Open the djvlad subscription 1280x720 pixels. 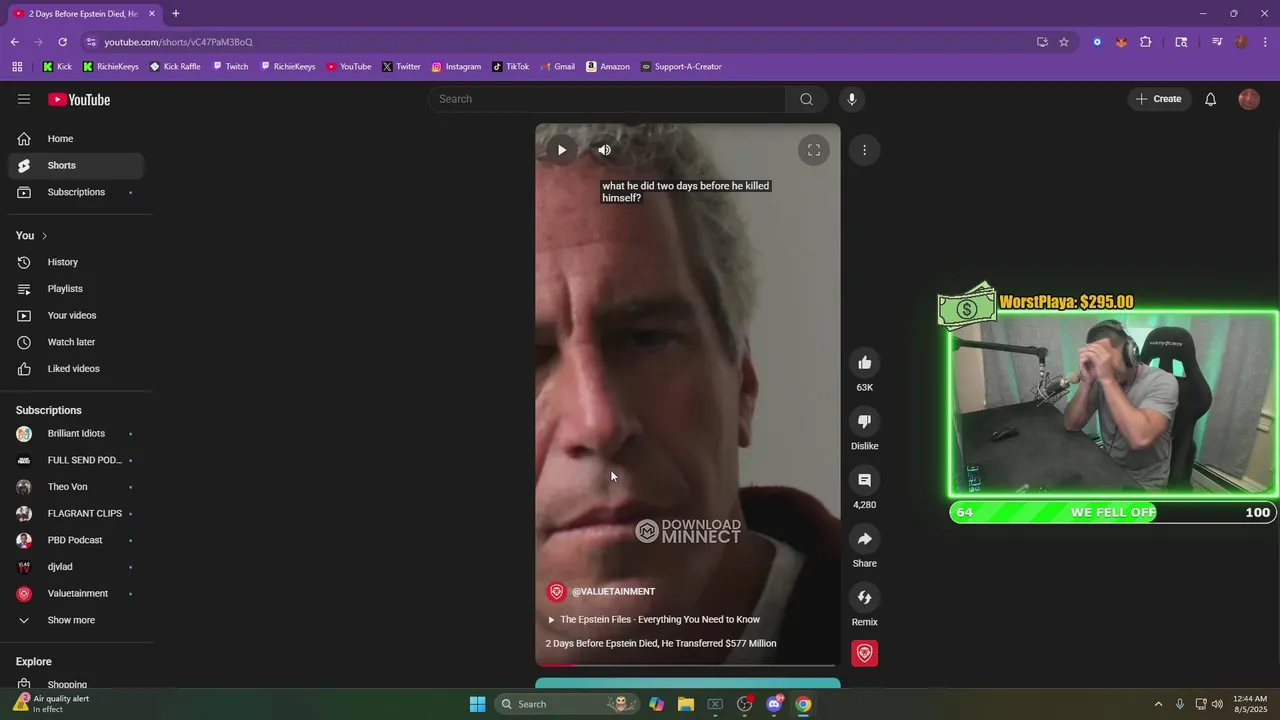[x=76, y=567]
